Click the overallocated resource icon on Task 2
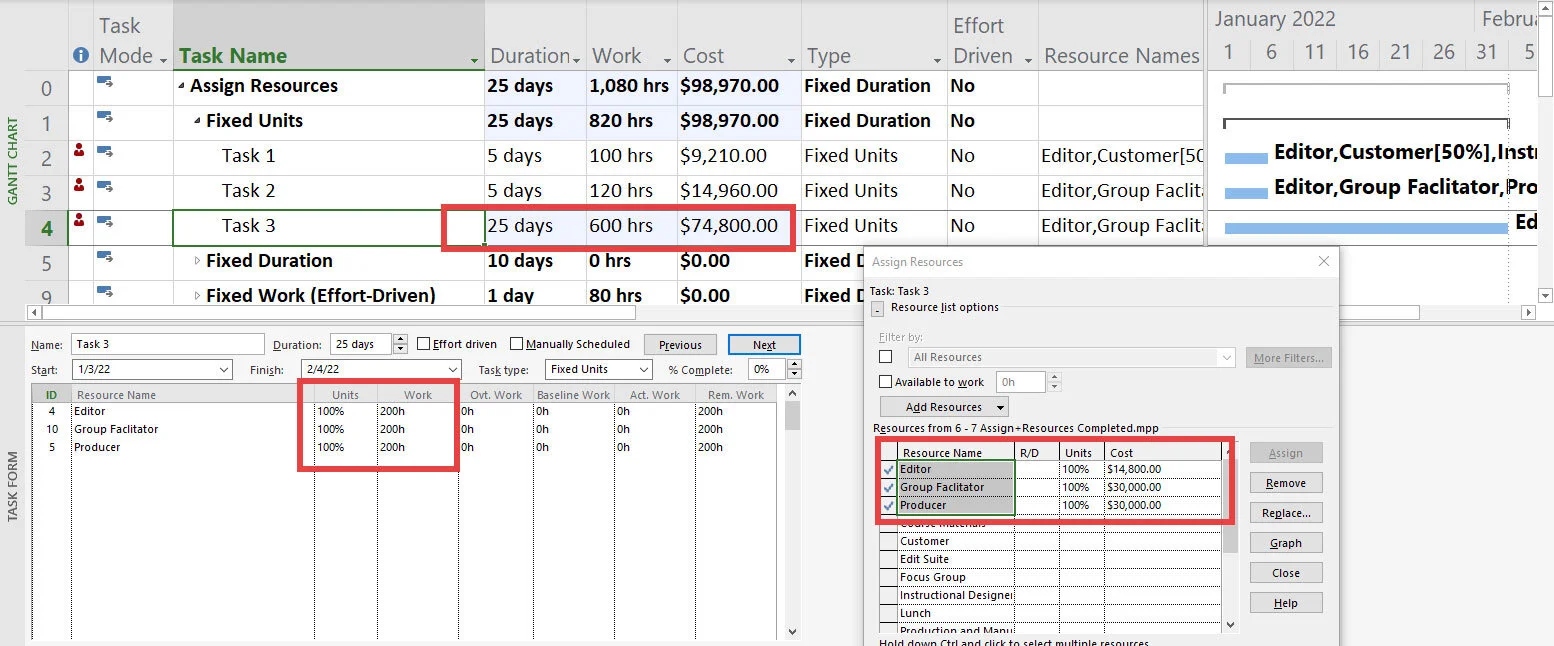The height and width of the screenshot is (646, 1554). pyautogui.click(x=80, y=187)
